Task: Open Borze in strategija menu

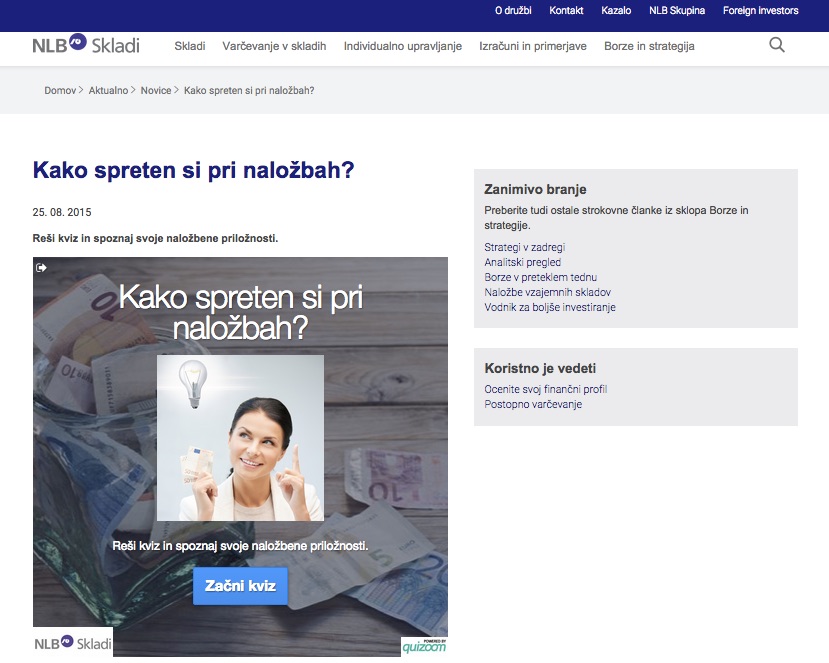Action: pyautogui.click(x=649, y=46)
